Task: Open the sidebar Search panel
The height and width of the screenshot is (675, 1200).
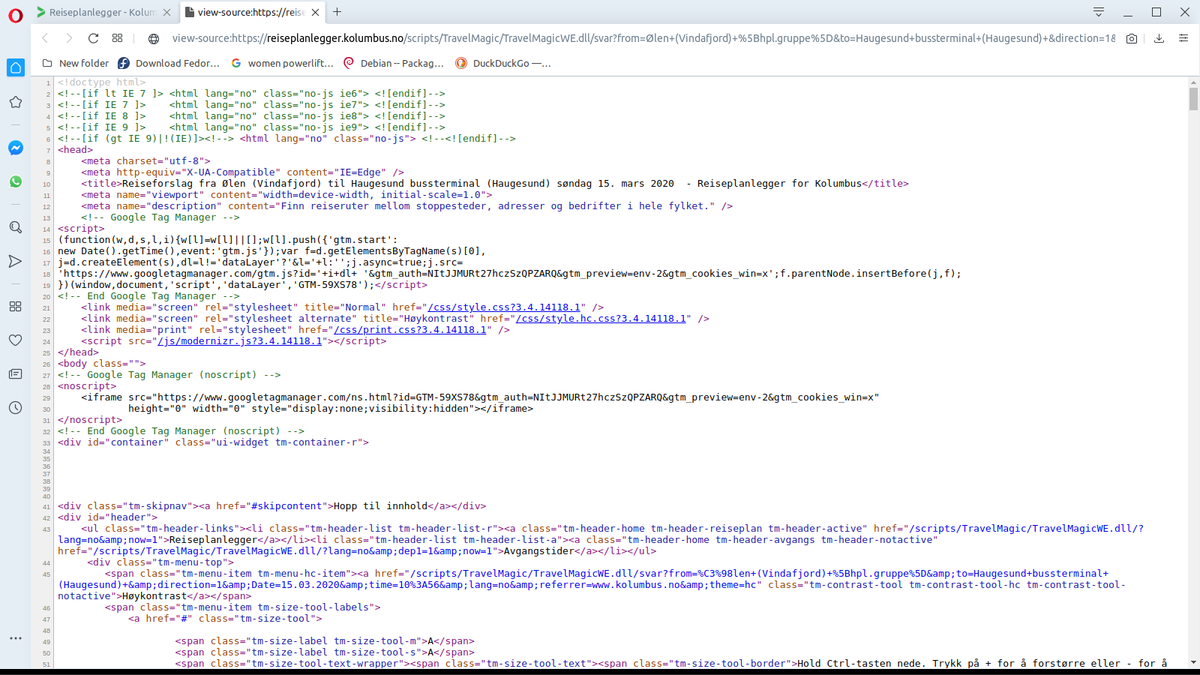Action: coord(15,227)
